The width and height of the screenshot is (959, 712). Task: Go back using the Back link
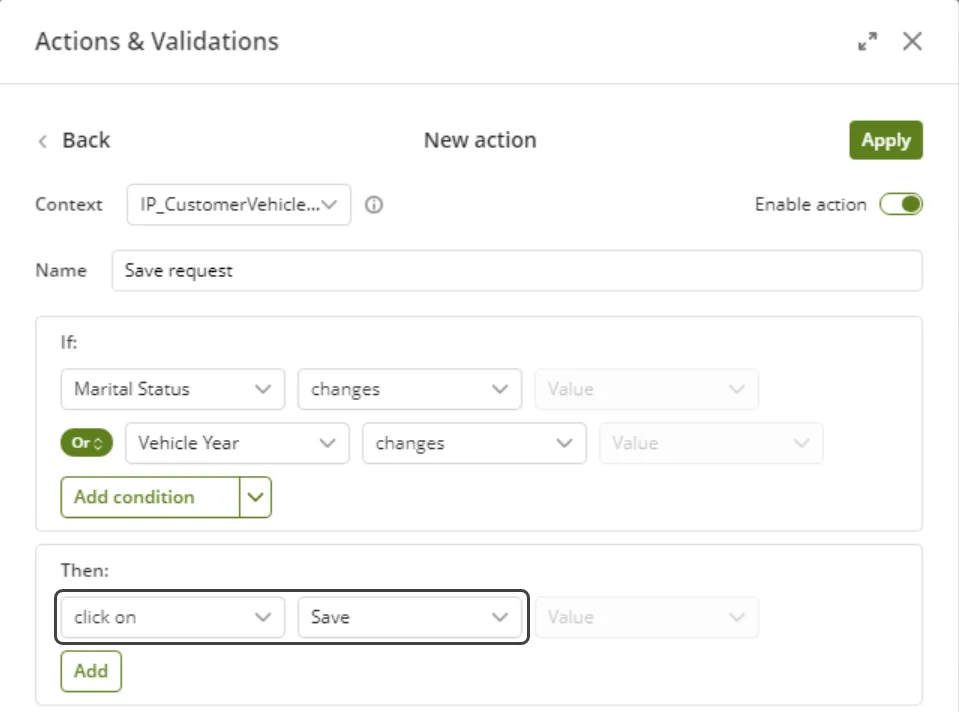74,140
